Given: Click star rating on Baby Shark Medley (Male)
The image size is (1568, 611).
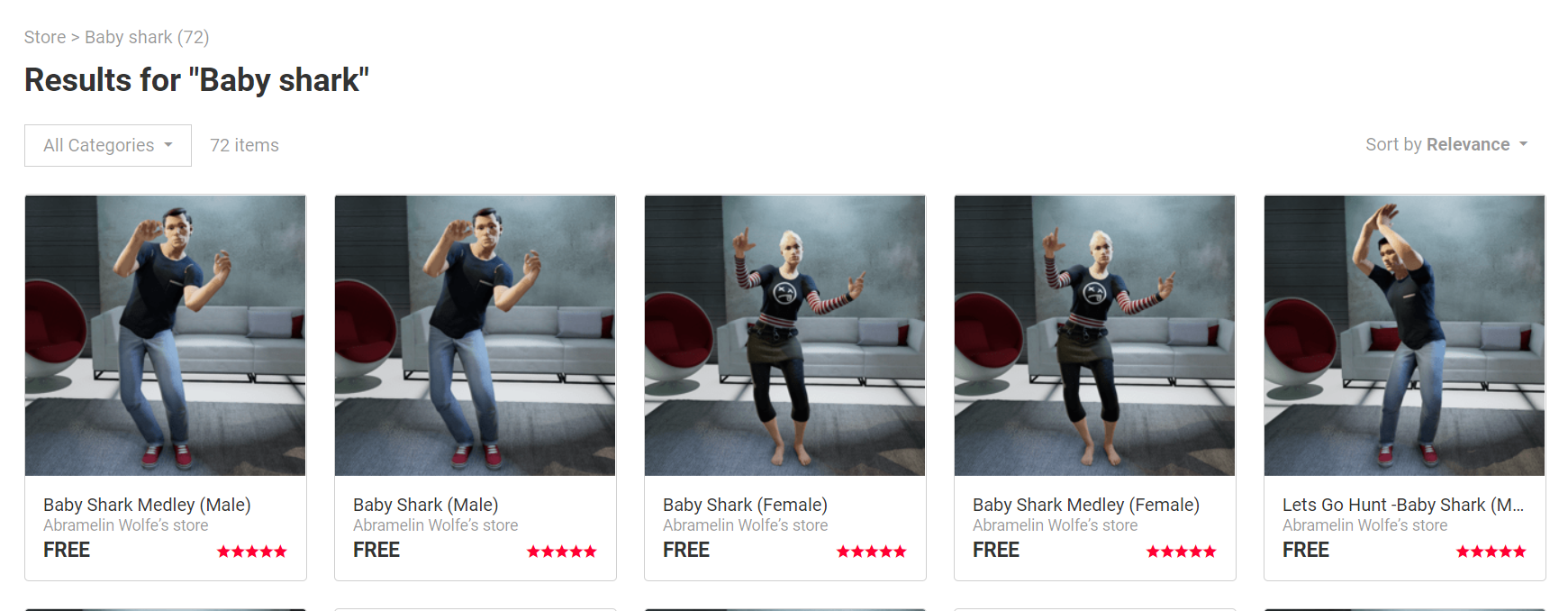Looking at the screenshot, I should [252, 552].
